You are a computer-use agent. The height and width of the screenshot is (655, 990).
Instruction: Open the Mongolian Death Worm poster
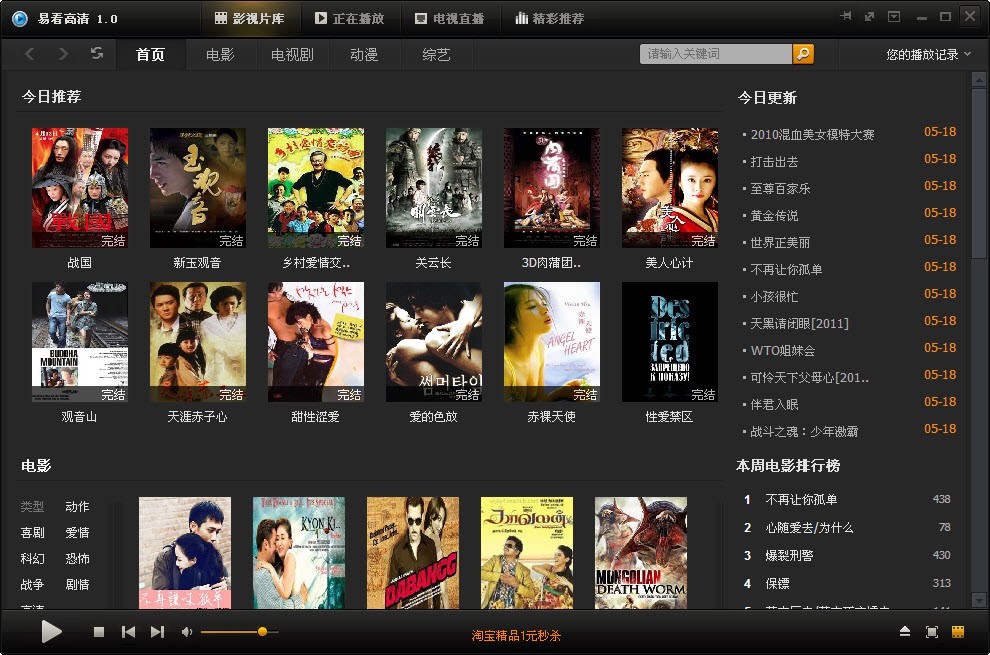tap(641, 553)
